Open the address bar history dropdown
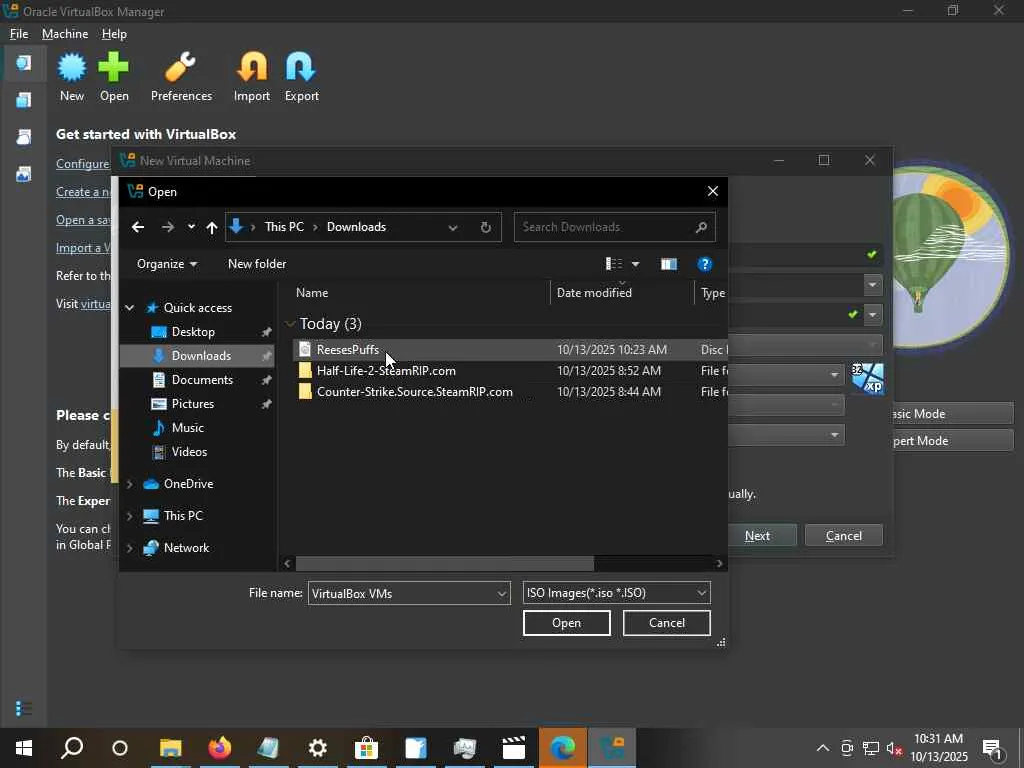The width and height of the screenshot is (1024, 768). point(453,227)
